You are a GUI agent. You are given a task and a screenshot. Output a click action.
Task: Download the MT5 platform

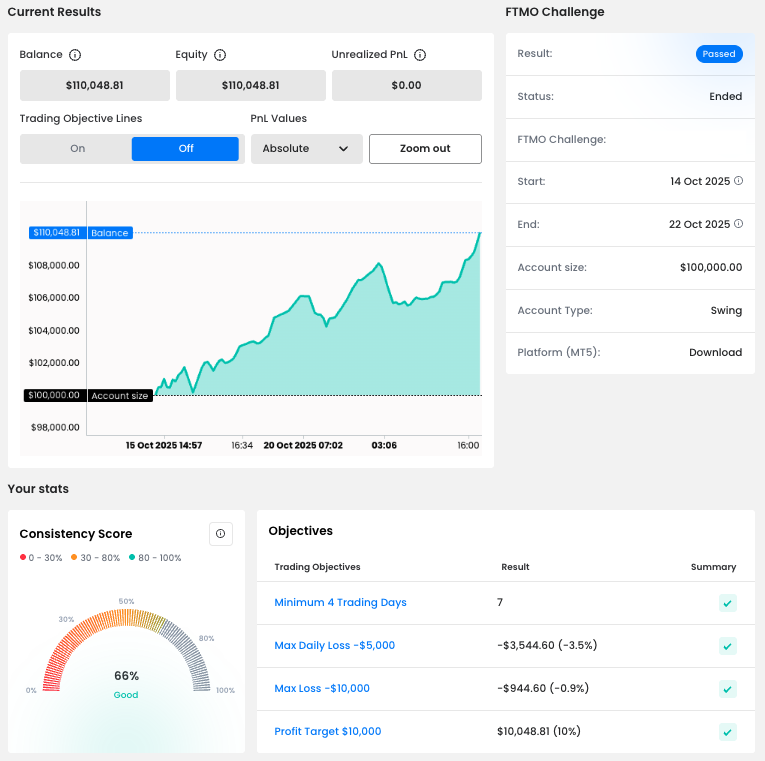click(715, 353)
